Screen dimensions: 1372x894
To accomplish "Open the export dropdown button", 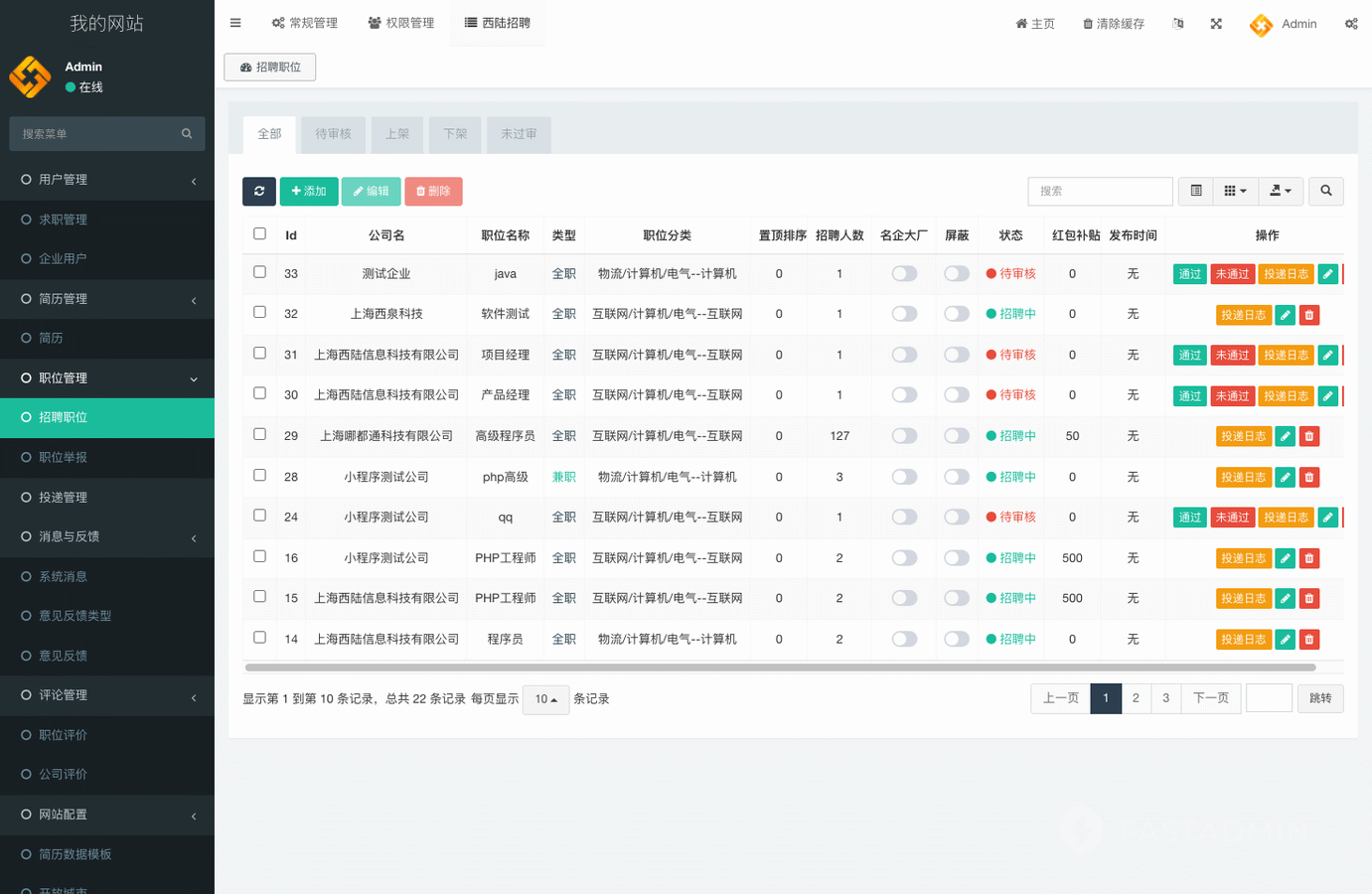I will coord(1281,191).
